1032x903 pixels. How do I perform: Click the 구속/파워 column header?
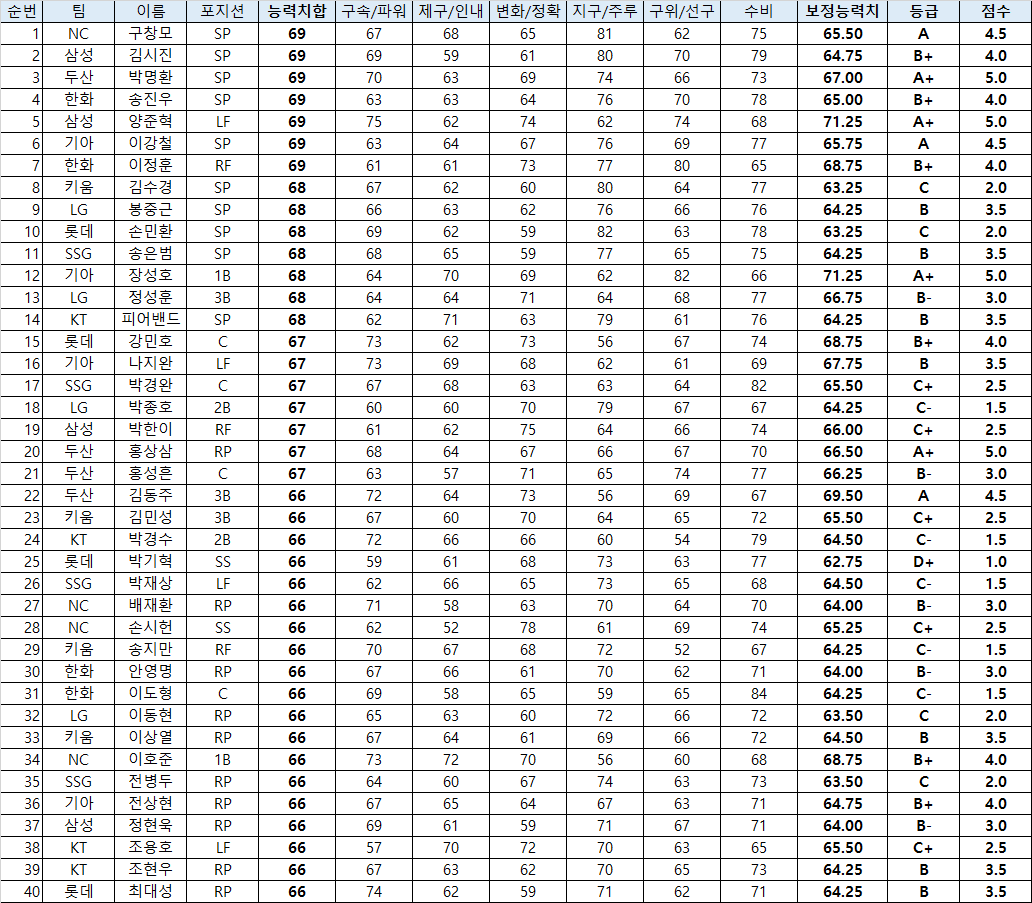[x=374, y=11]
